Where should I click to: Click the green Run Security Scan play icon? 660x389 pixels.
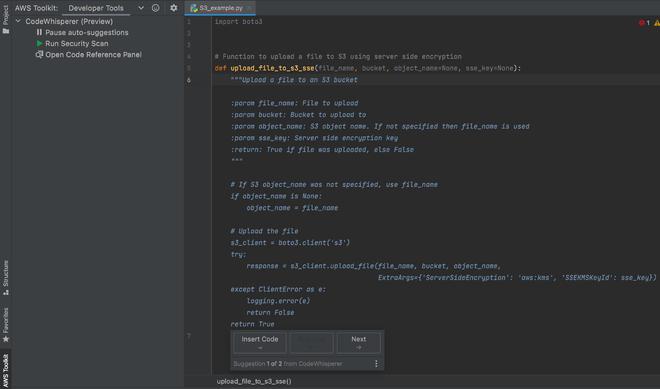(x=40, y=43)
